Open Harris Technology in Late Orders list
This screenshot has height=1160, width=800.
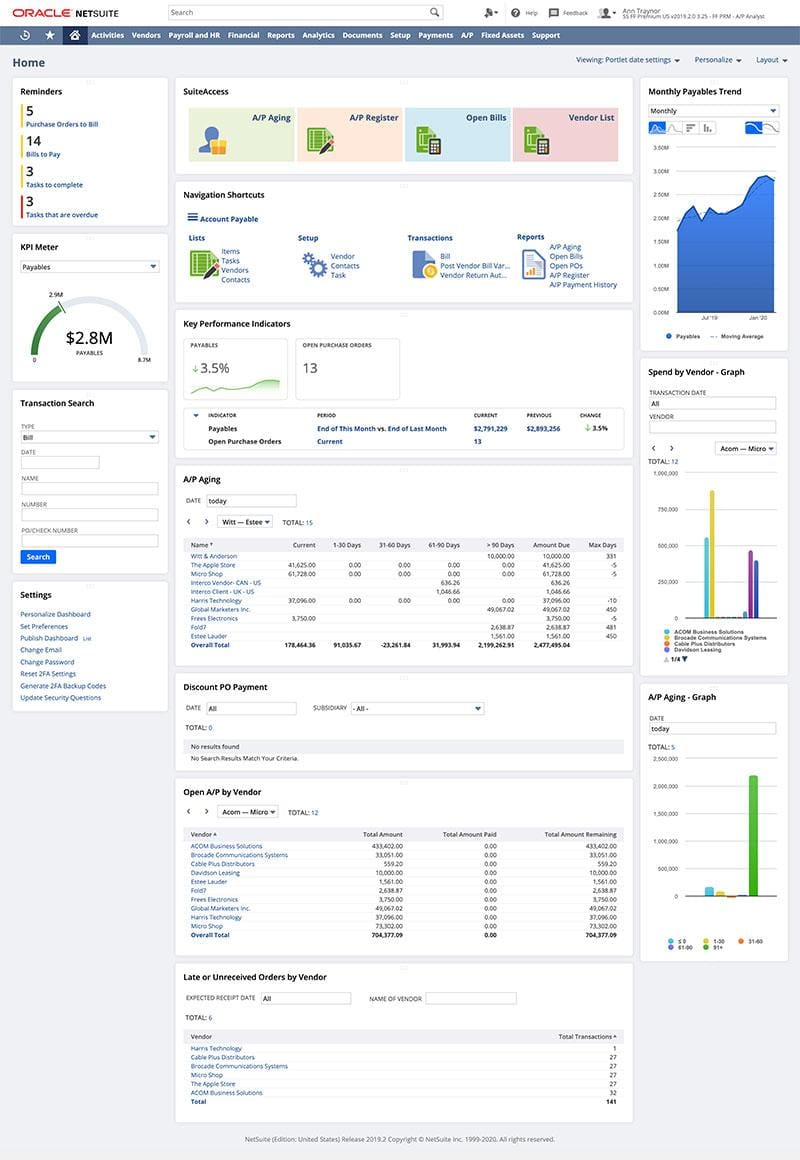point(216,1048)
